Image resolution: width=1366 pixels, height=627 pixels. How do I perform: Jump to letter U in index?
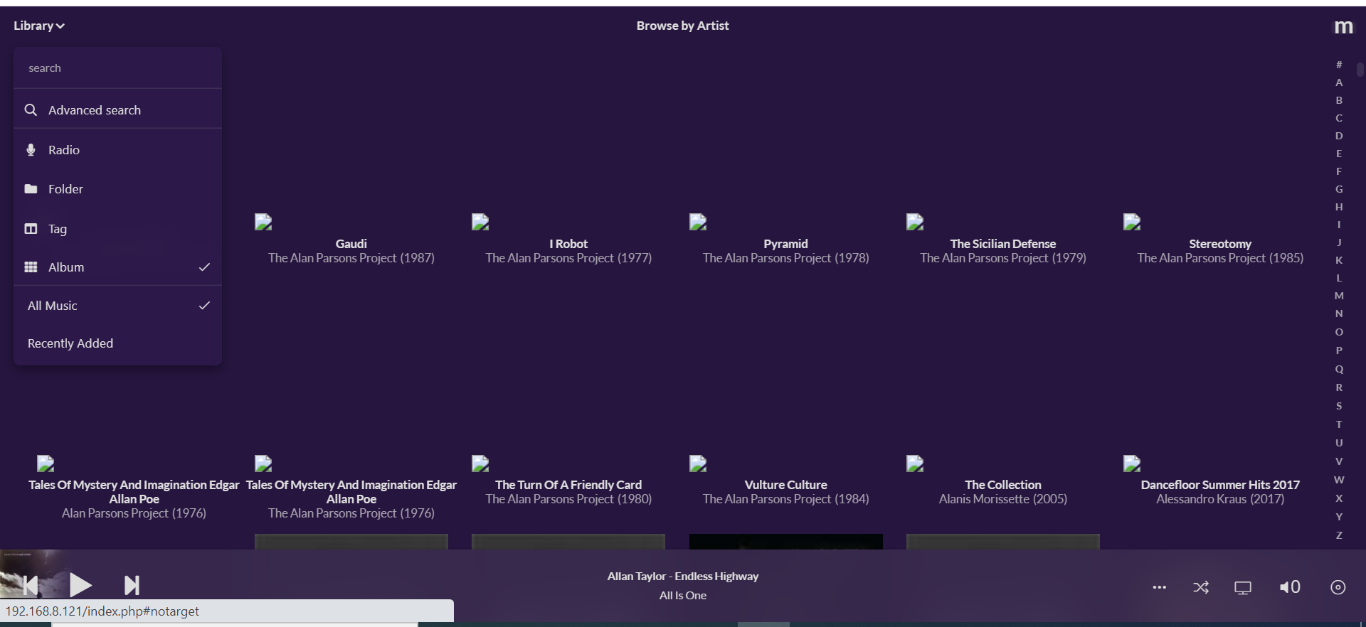pyautogui.click(x=1339, y=443)
